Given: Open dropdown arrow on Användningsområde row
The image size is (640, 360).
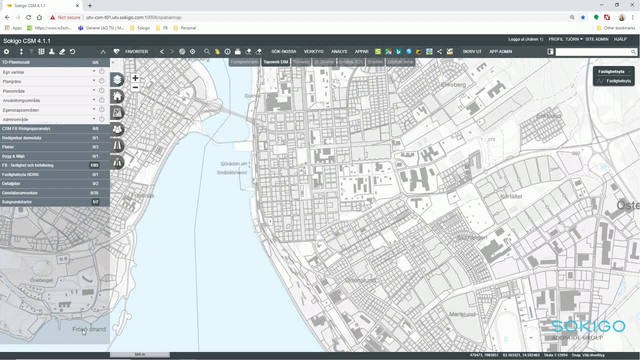Looking at the screenshot, I should coord(93,100).
